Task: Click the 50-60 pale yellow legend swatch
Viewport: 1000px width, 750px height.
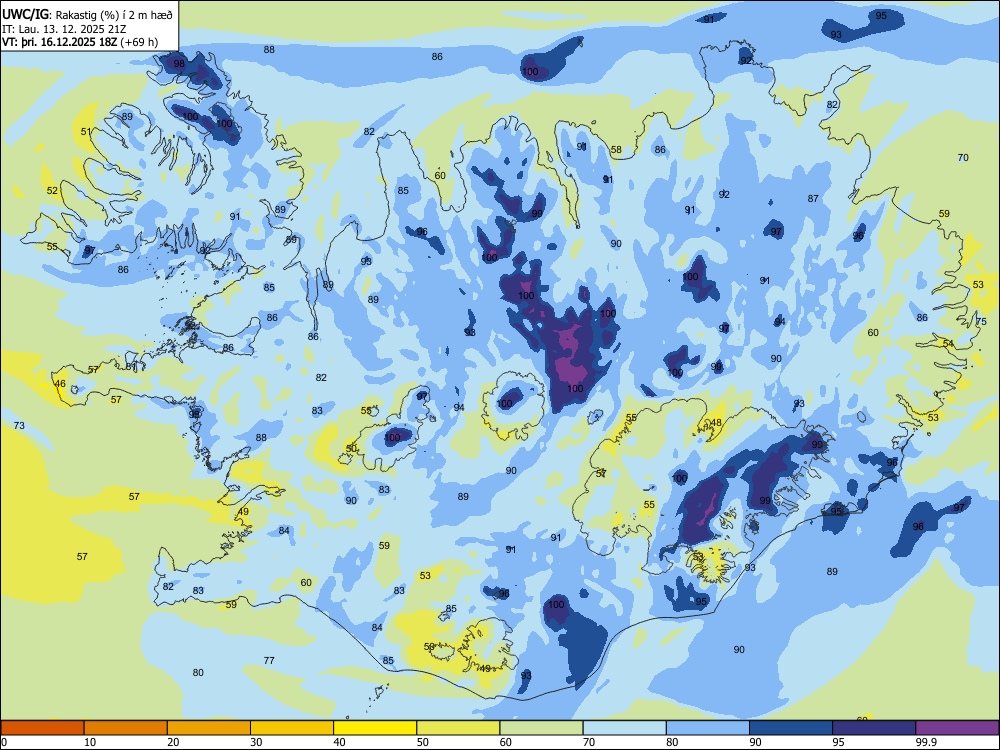Action: click(x=458, y=728)
